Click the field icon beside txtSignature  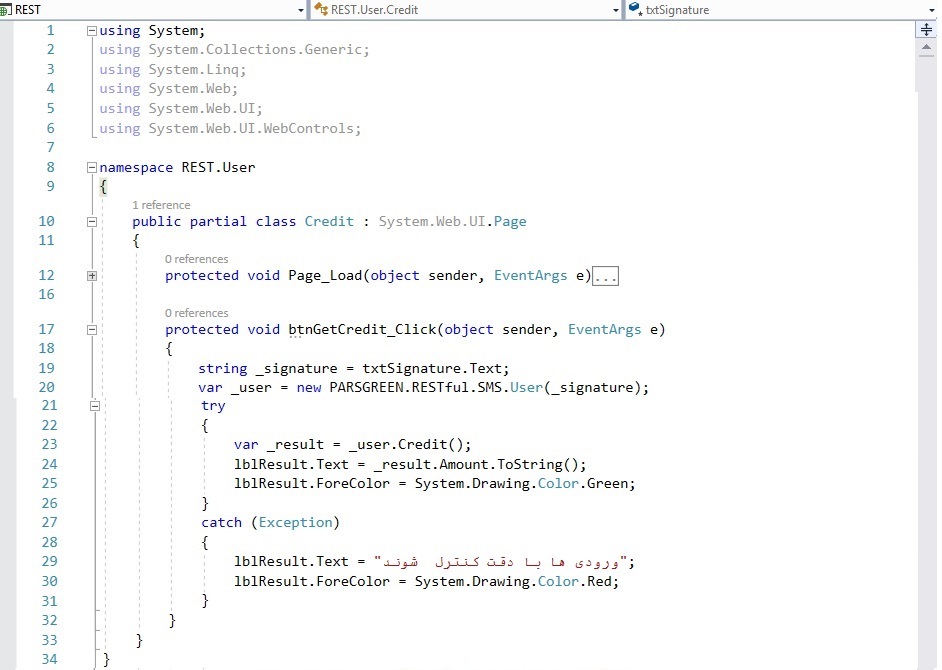pyautogui.click(x=636, y=10)
